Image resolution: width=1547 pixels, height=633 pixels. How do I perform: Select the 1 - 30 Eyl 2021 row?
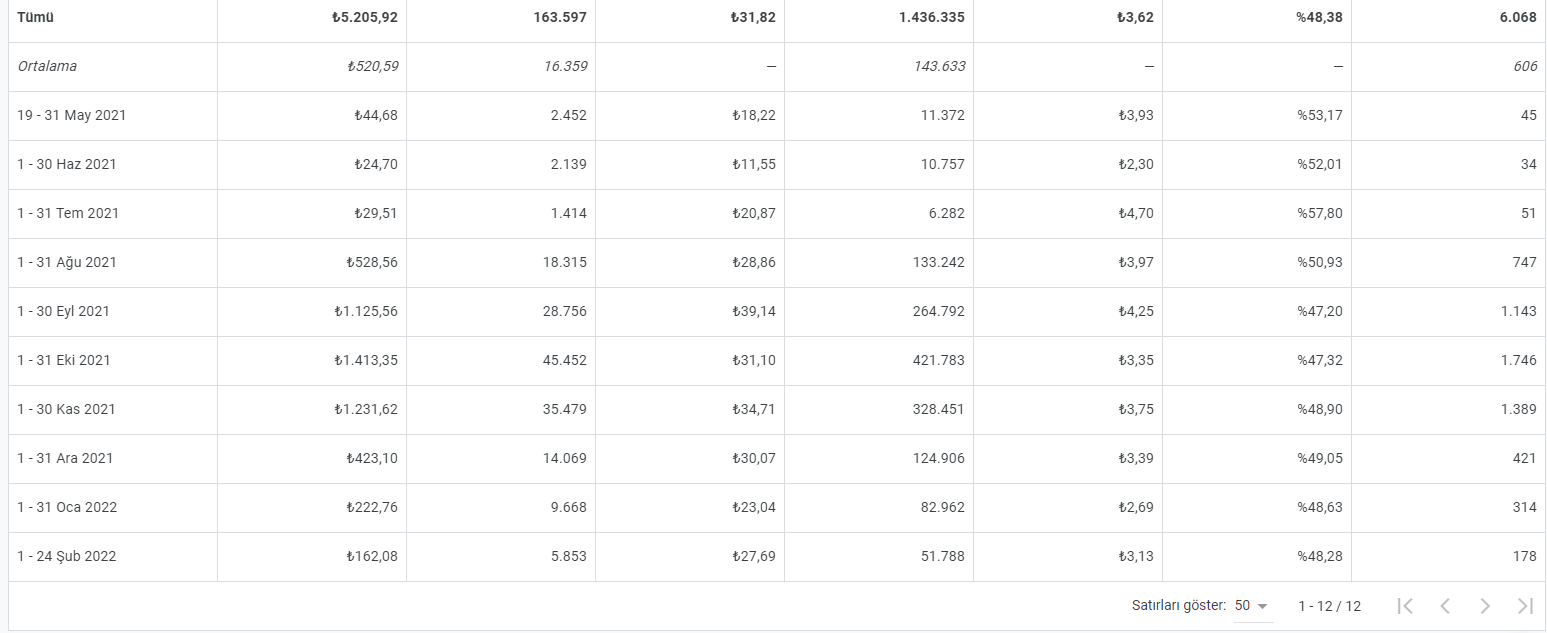(777, 311)
